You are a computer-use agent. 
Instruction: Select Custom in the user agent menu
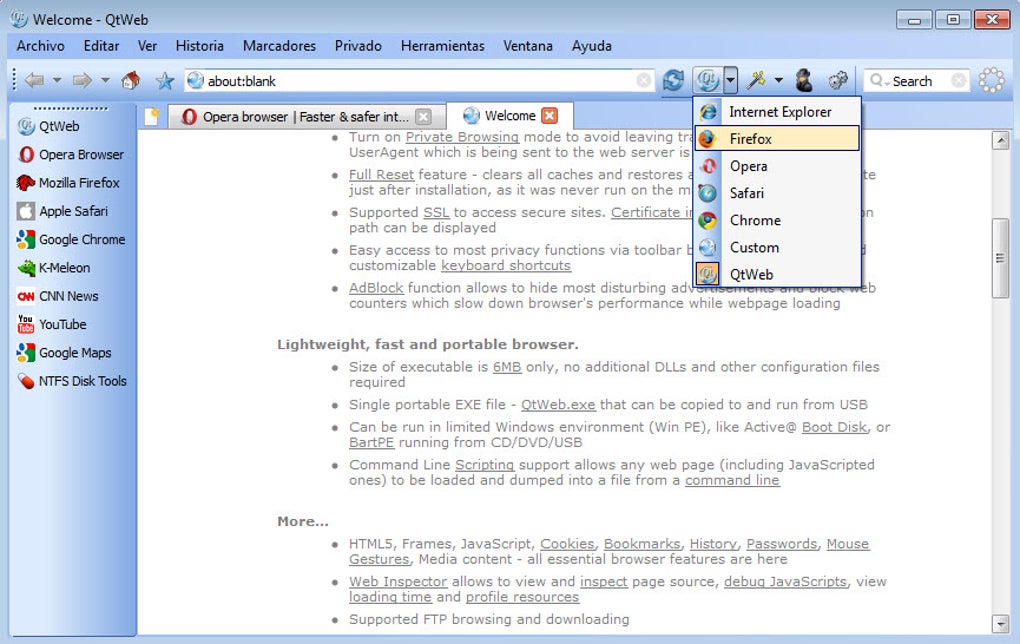point(777,247)
